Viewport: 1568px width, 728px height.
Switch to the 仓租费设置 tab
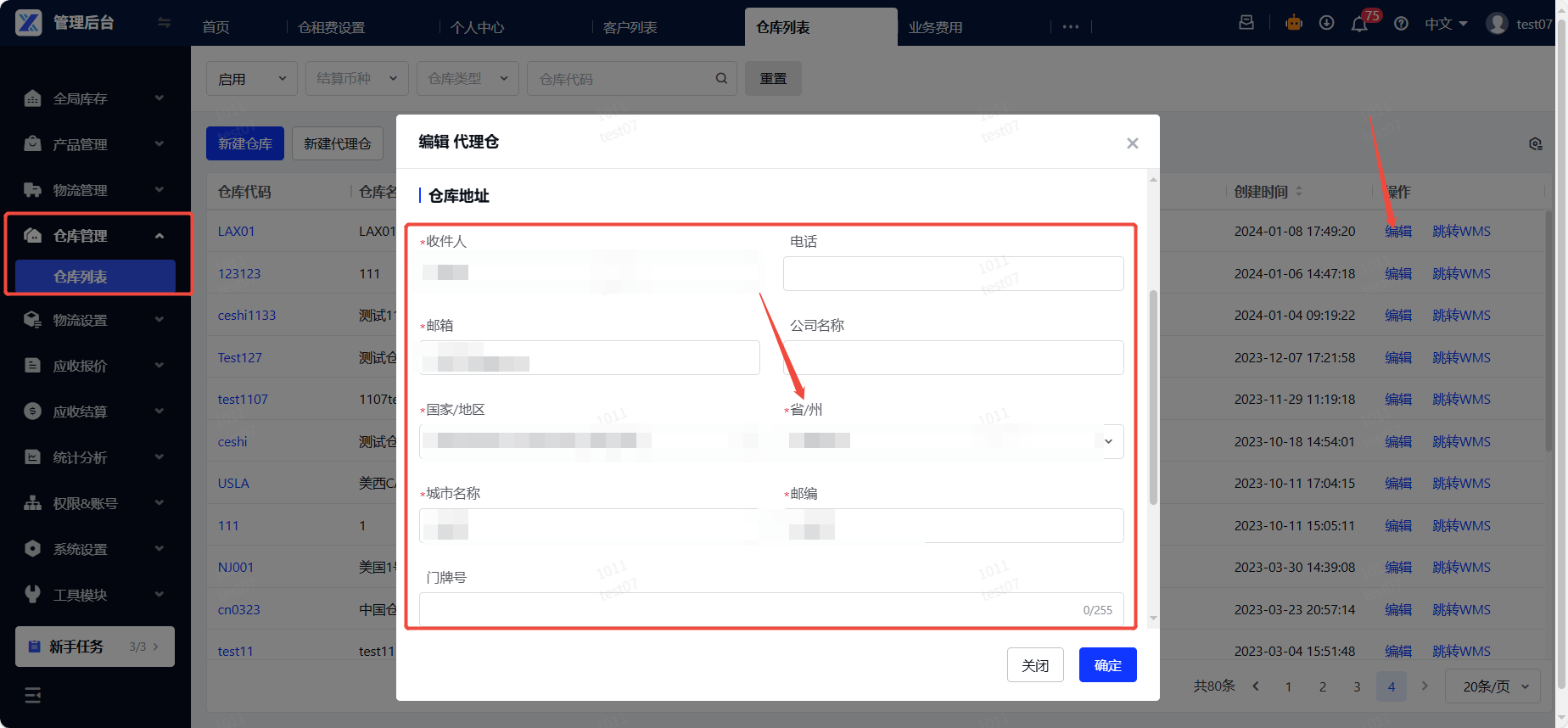coord(332,27)
